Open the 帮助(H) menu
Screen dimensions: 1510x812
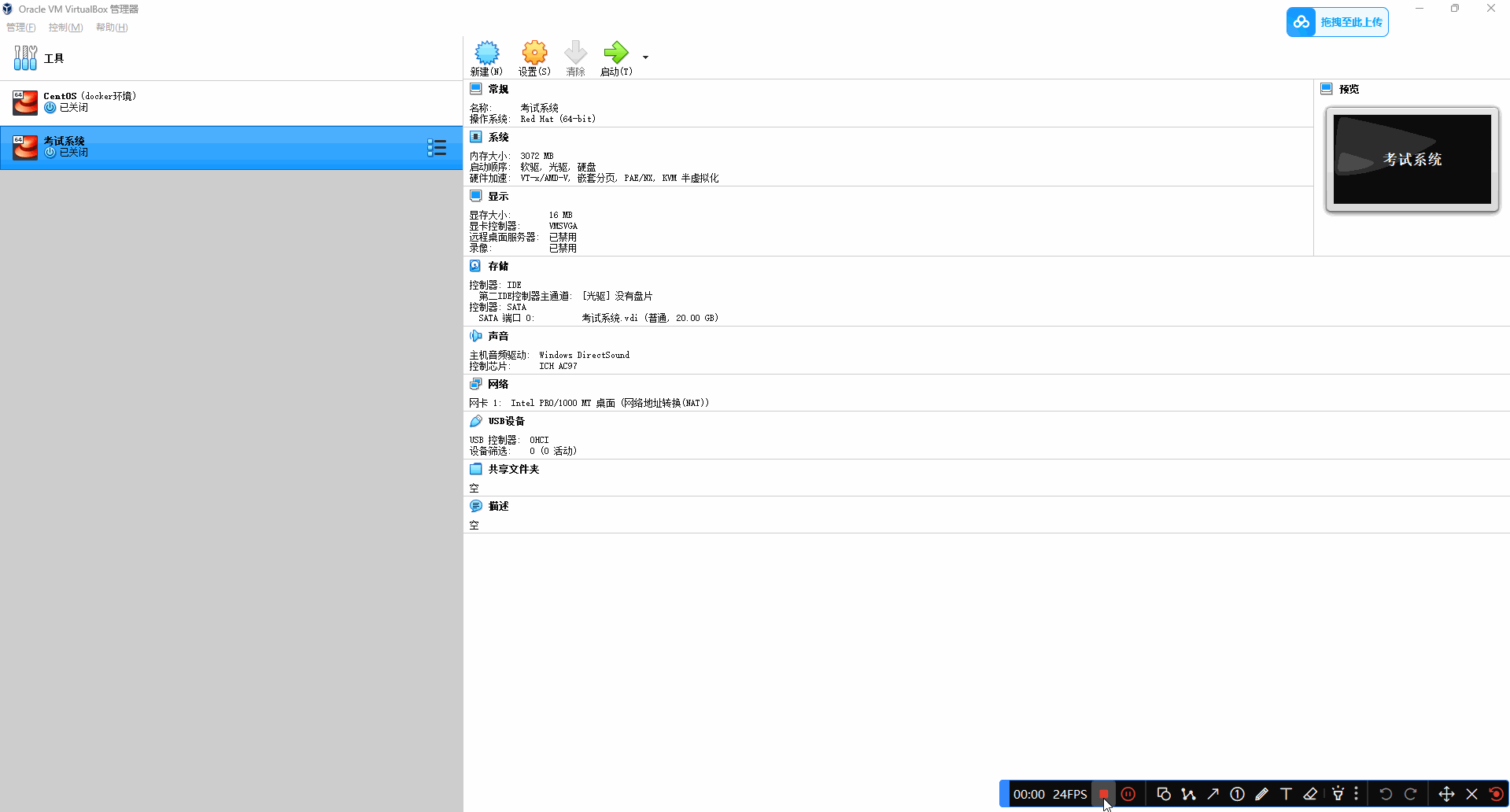(112, 28)
